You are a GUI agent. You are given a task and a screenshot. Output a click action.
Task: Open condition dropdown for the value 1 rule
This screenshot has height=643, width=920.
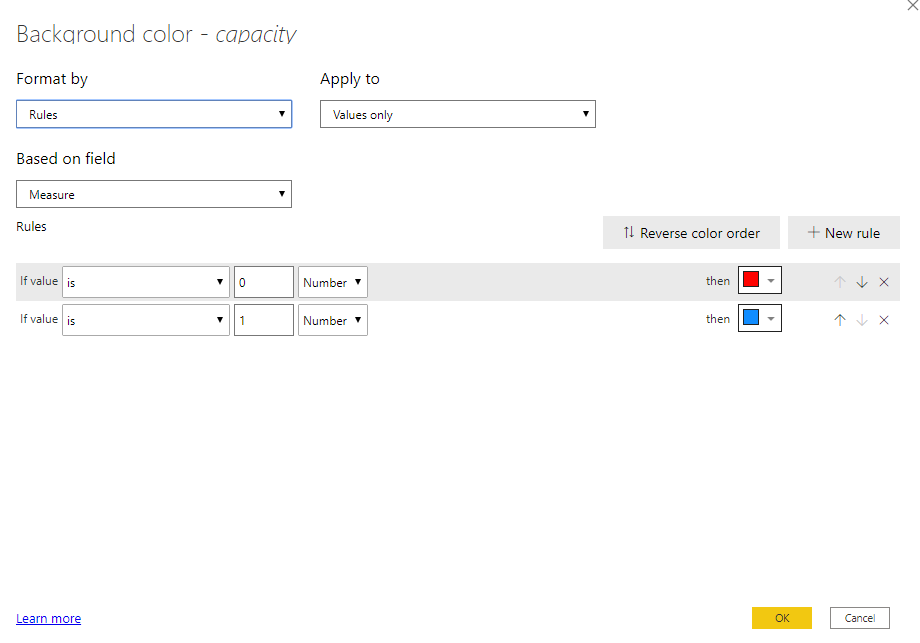point(146,320)
